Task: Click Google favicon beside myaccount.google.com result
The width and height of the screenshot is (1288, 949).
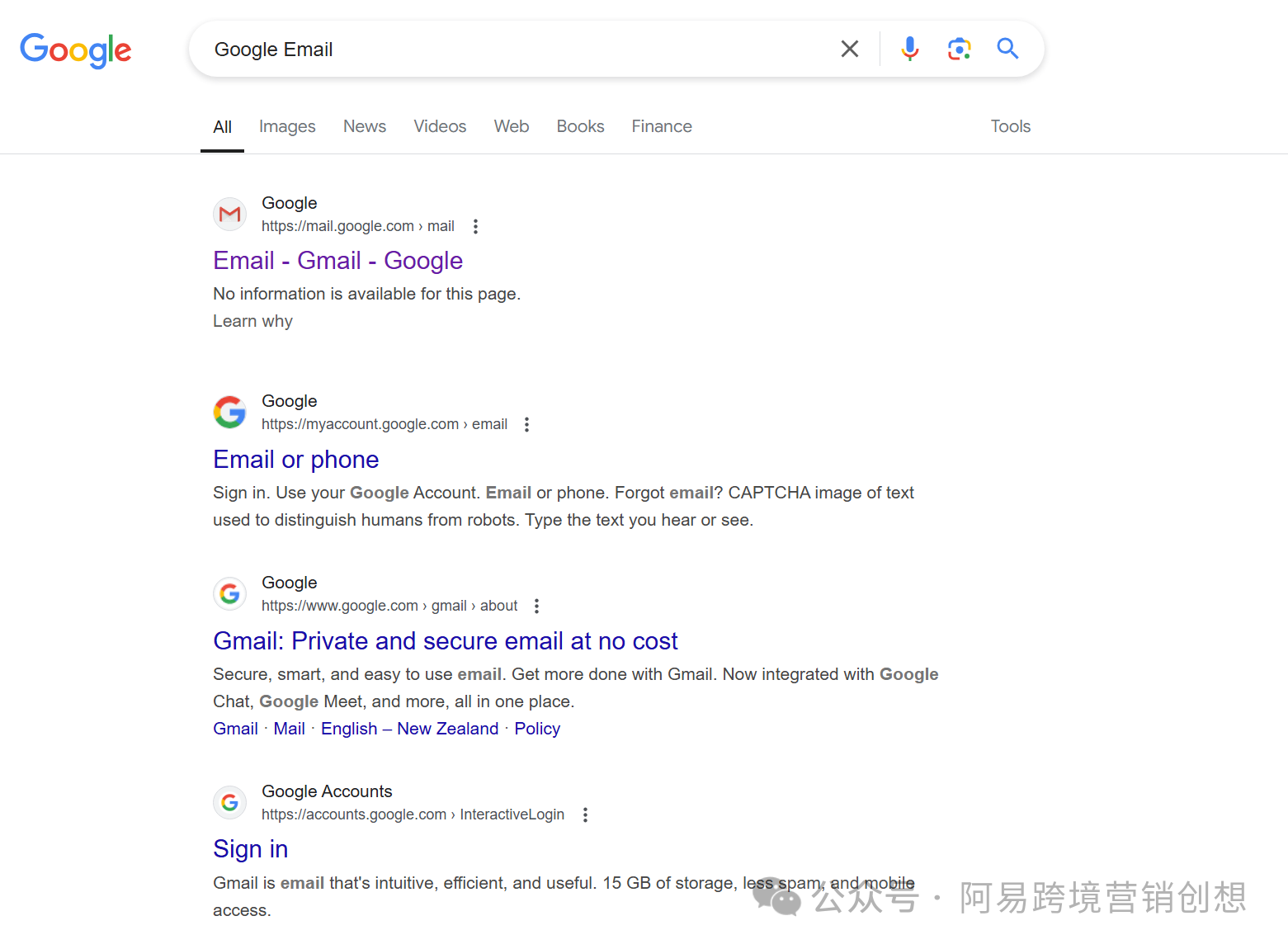Action: tap(230, 413)
